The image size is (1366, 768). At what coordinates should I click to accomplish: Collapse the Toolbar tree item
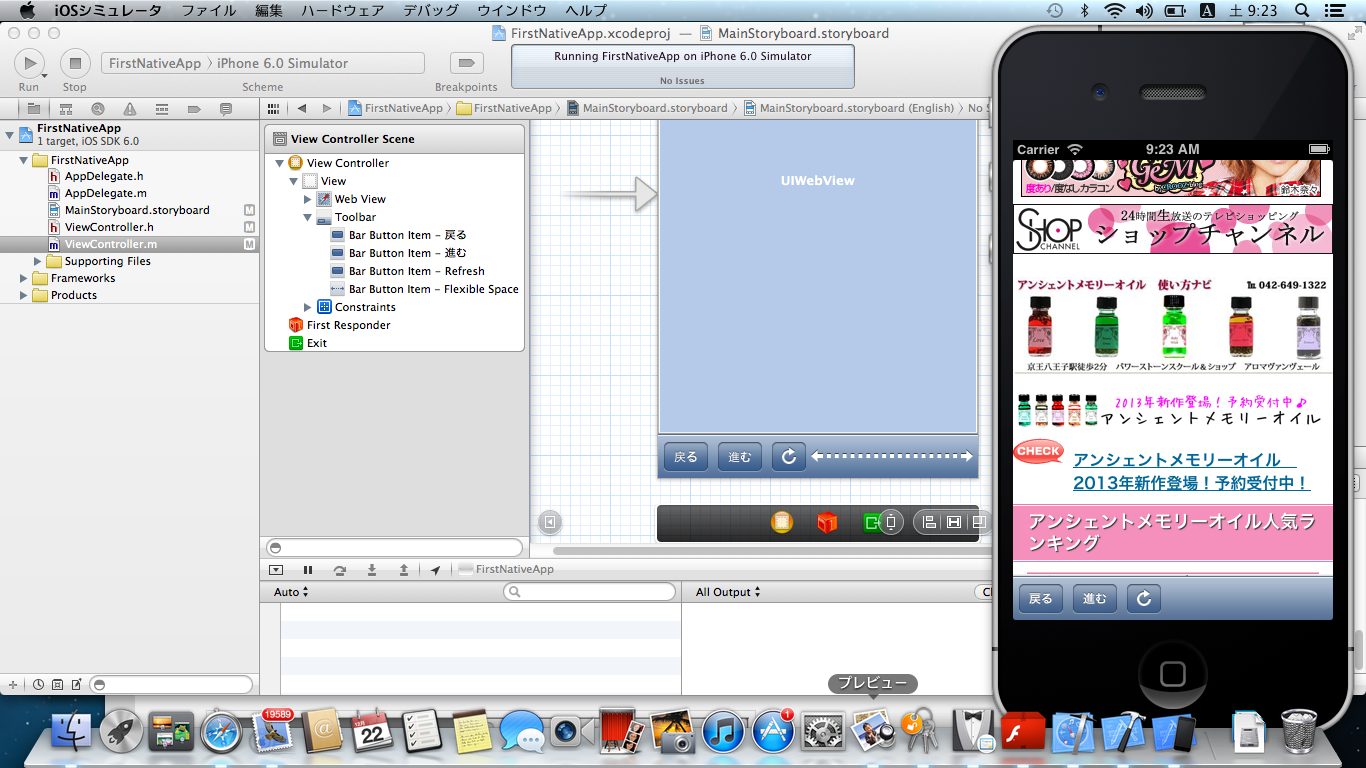309,217
